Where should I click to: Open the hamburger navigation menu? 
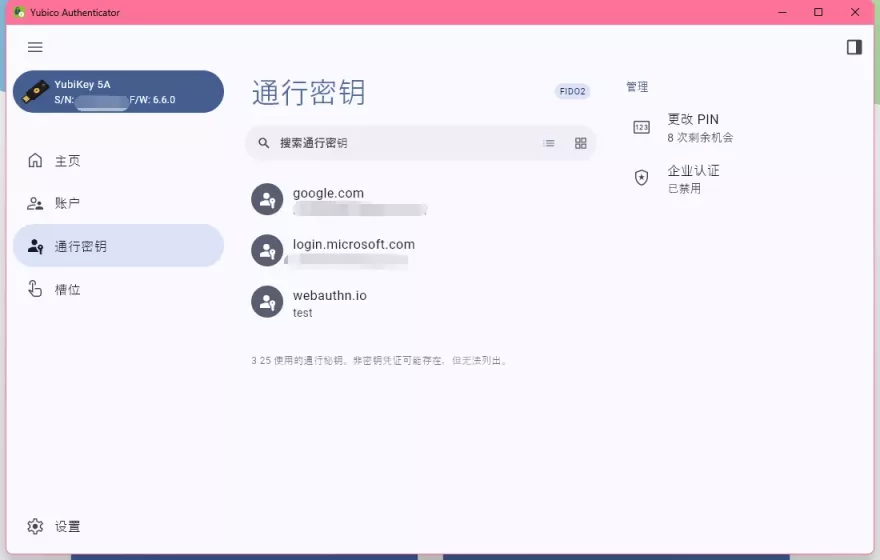pos(35,47)
